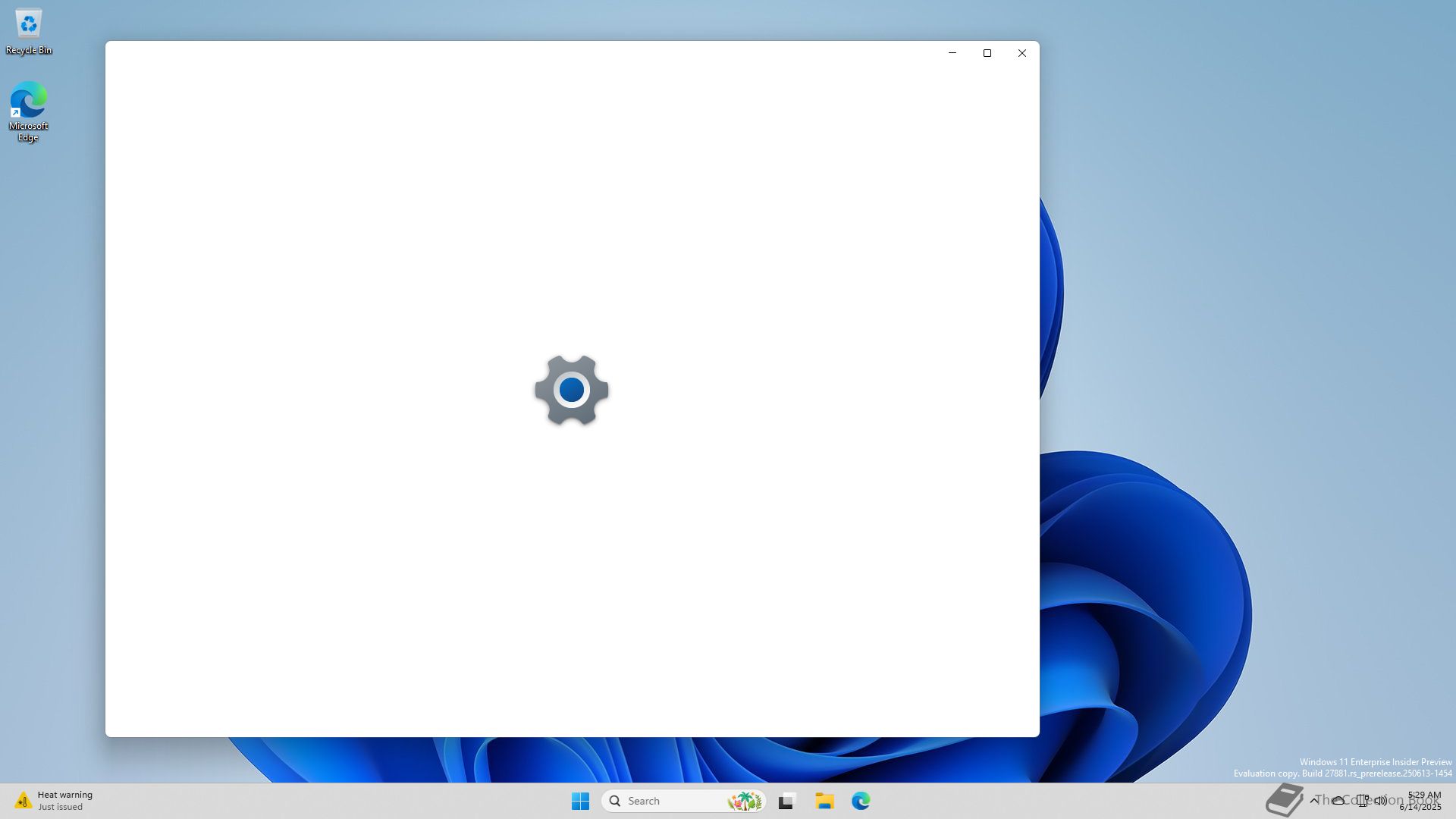1456x819 pixels.
Task: Open Microsoft Edge from the taskbar
Action: (x=861, y=801)
